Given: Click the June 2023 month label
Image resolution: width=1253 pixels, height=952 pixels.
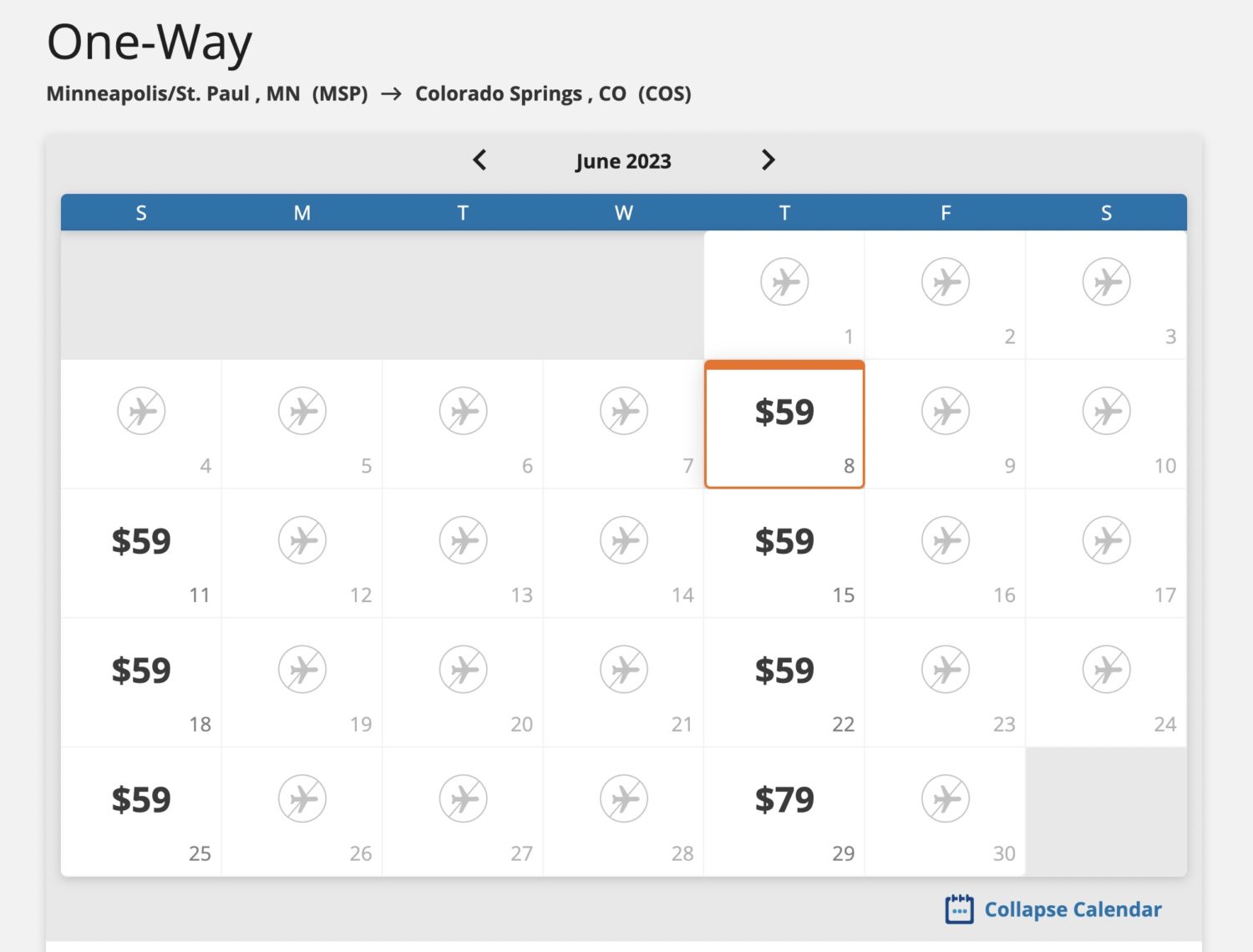Looking at the screenshot, I should pyautogui.click(x=623, y=161).
